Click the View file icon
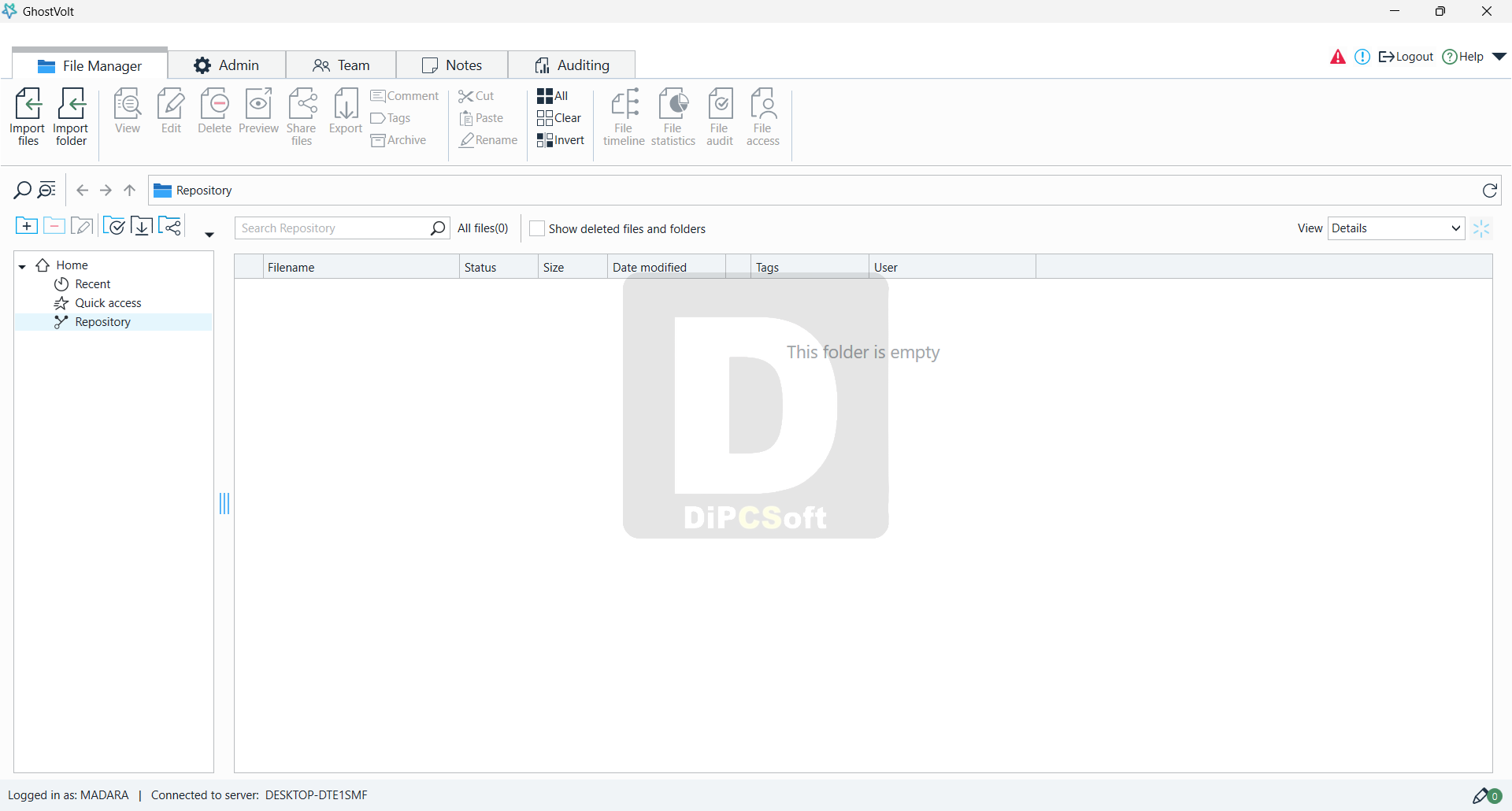Image resolution: width=1512 pixels, height=811 pixels. 128,111
